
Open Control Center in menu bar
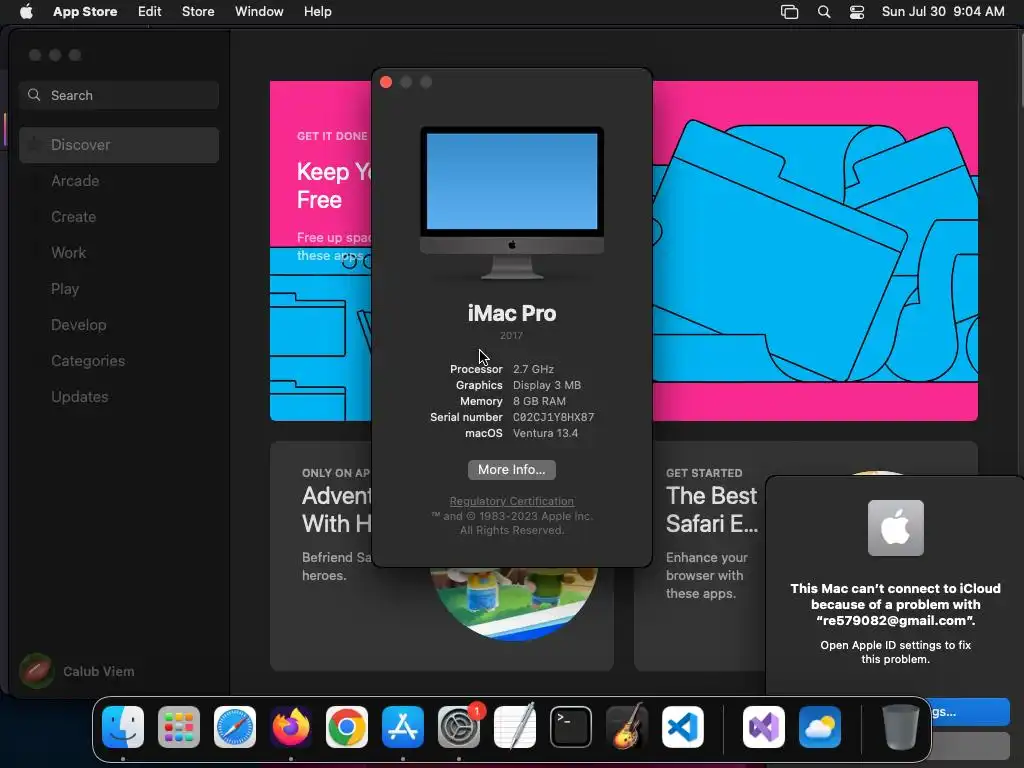[857, 12]
